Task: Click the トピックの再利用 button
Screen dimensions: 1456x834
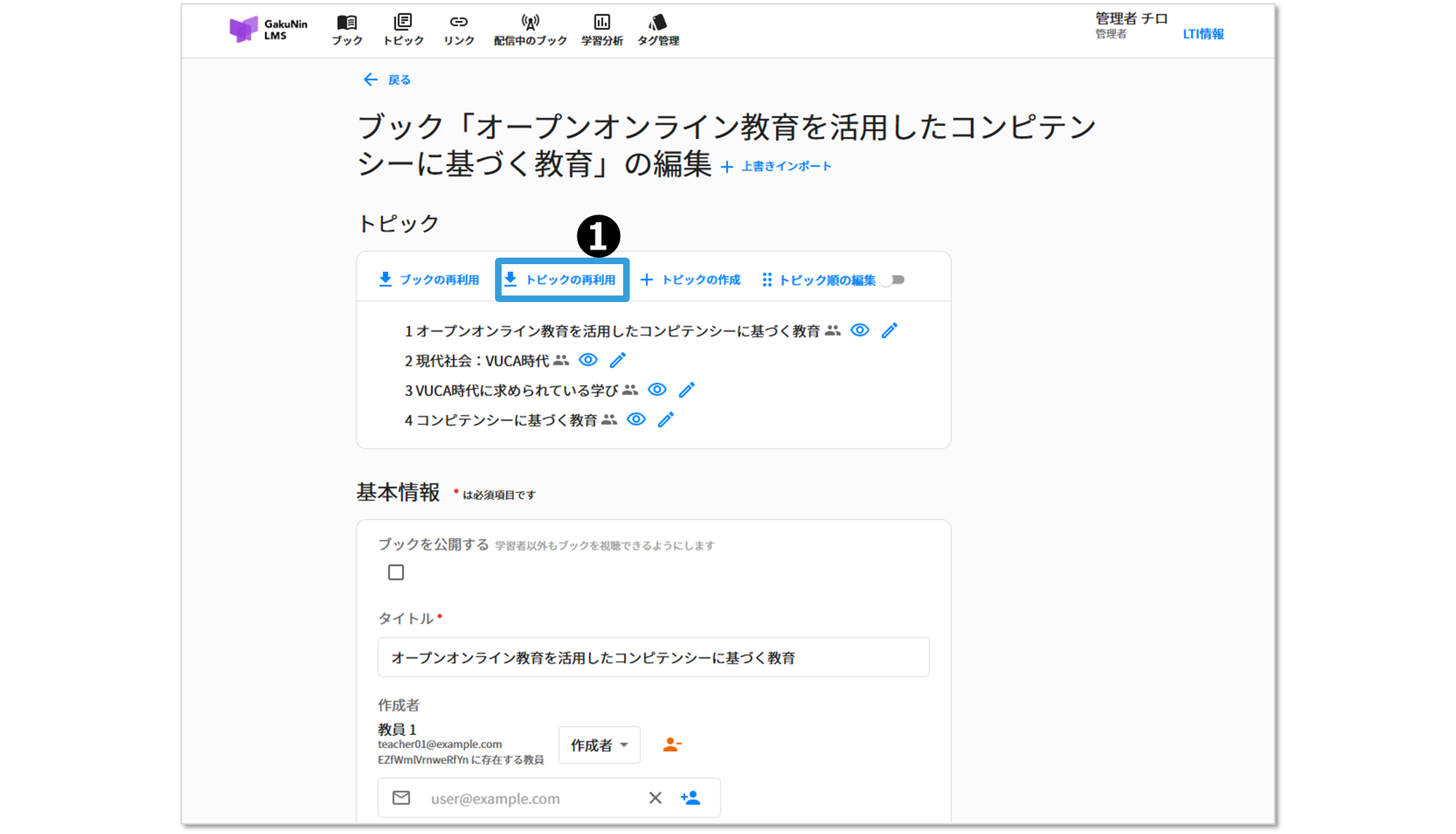Action: pos(561,280)
